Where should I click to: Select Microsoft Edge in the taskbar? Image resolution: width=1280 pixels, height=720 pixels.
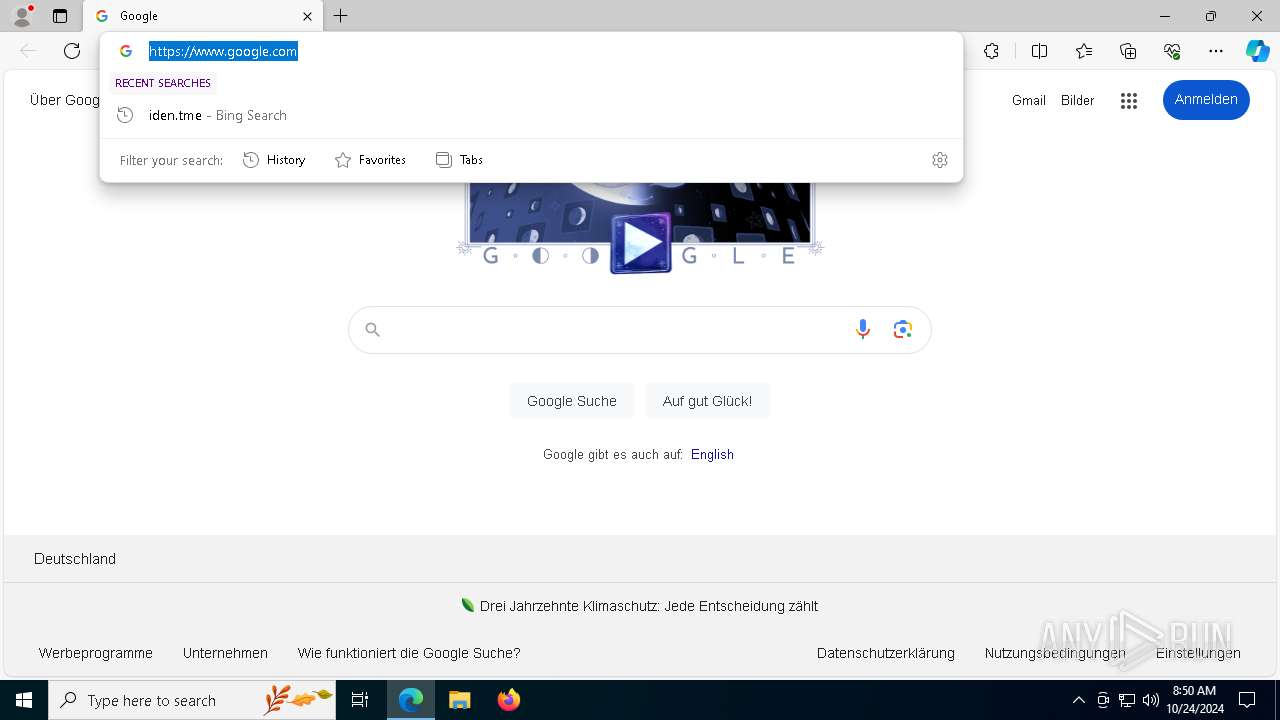pyautogui.click(x=411, y=700)
